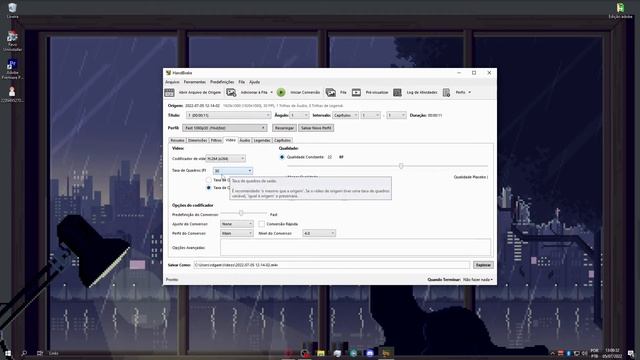Screen dimensions: 640x360
Task: Open Discord from the taskbar
Action: (x=370, y=353)
